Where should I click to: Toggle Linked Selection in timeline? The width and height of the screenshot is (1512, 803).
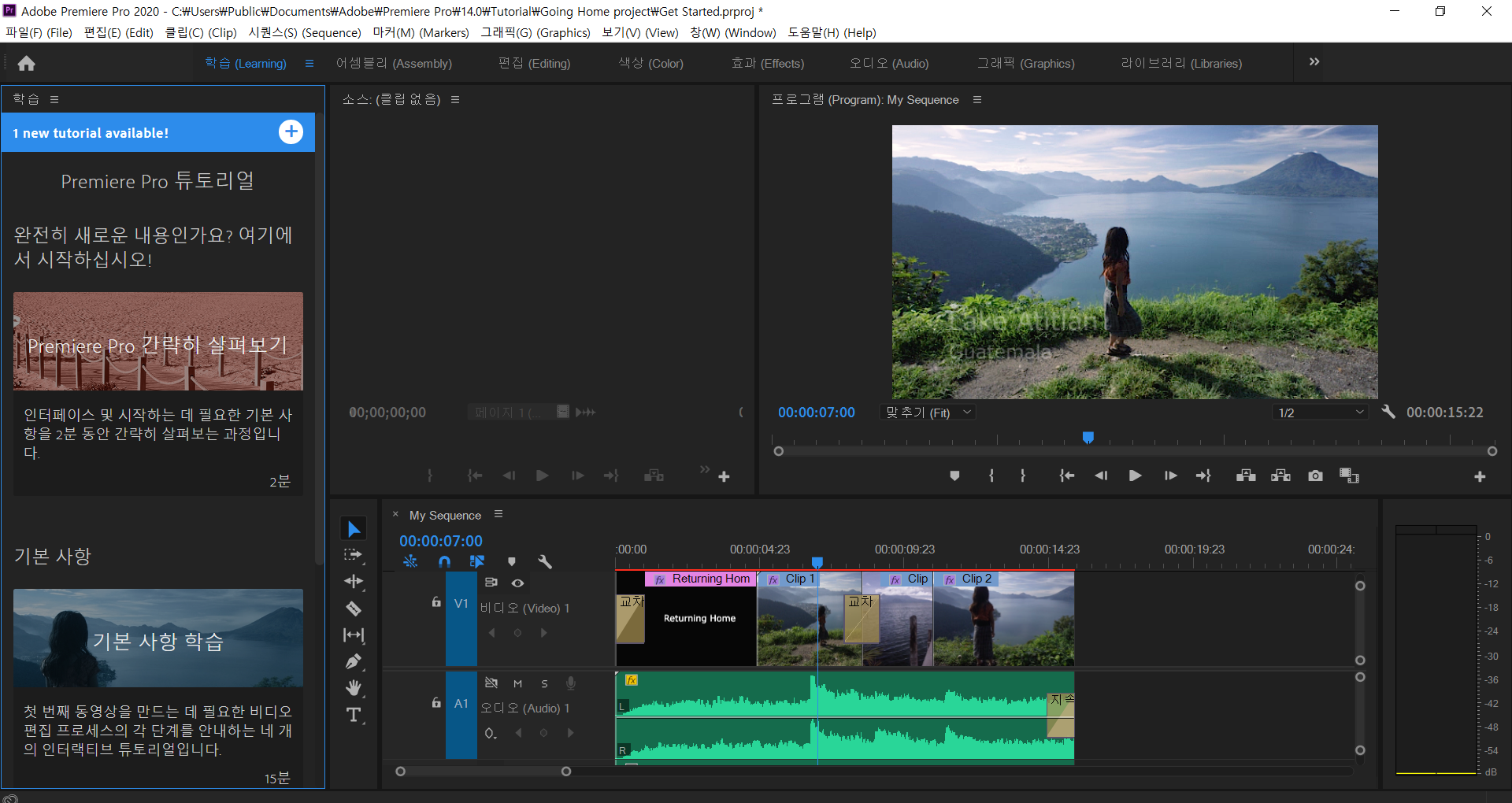pos(477,561)
